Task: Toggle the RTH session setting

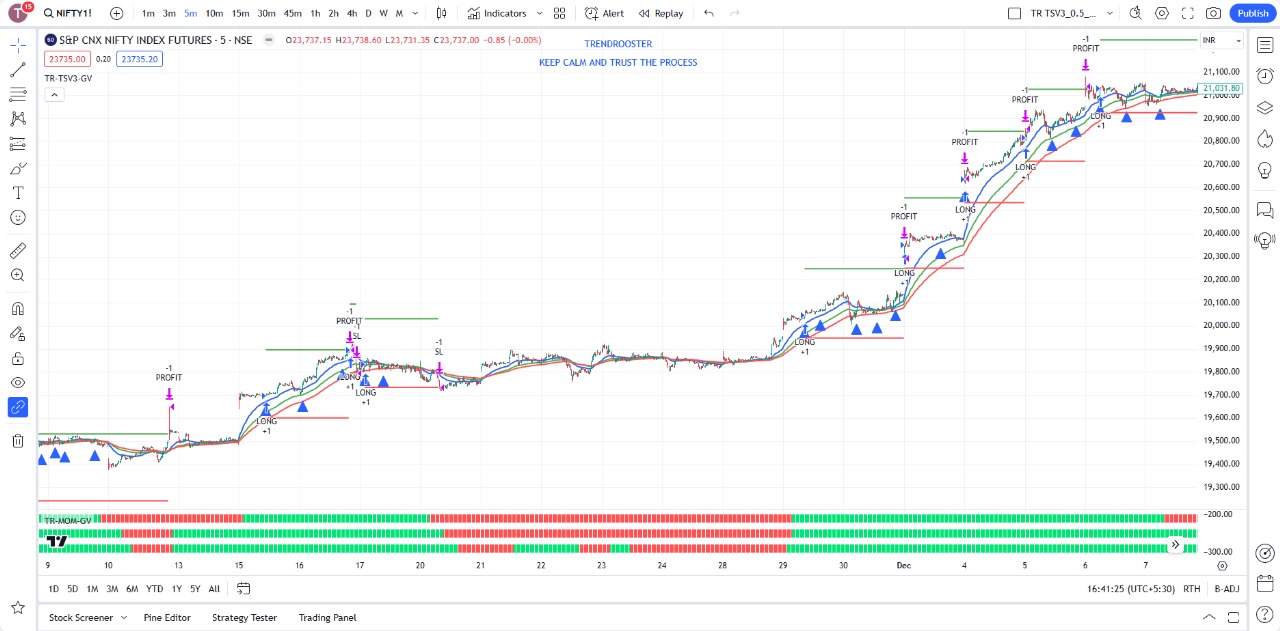Action: coord(1191,589)
